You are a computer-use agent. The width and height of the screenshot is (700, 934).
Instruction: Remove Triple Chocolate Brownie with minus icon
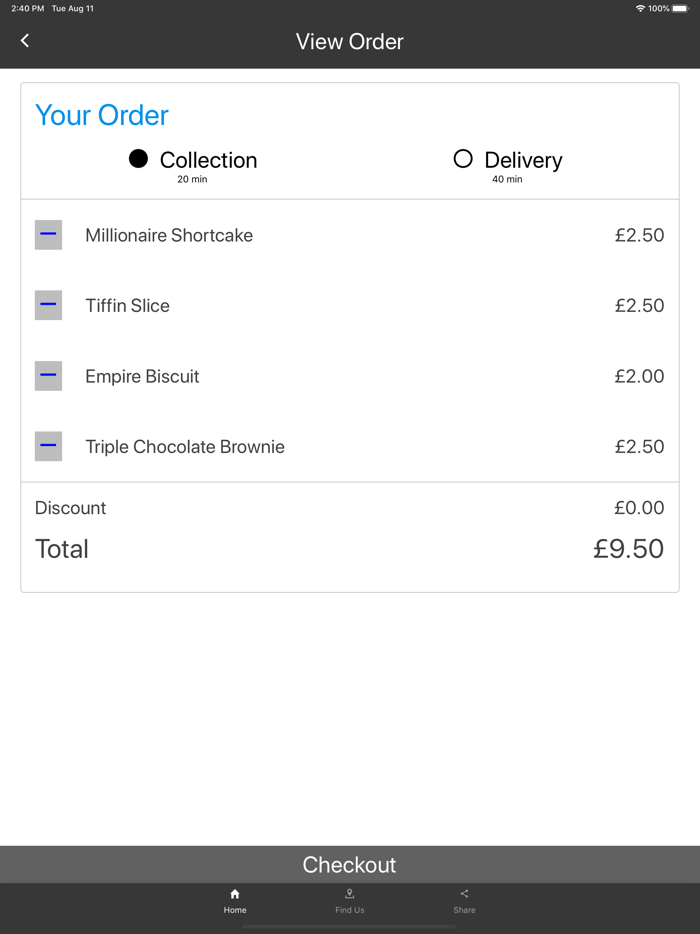(48, 446)
